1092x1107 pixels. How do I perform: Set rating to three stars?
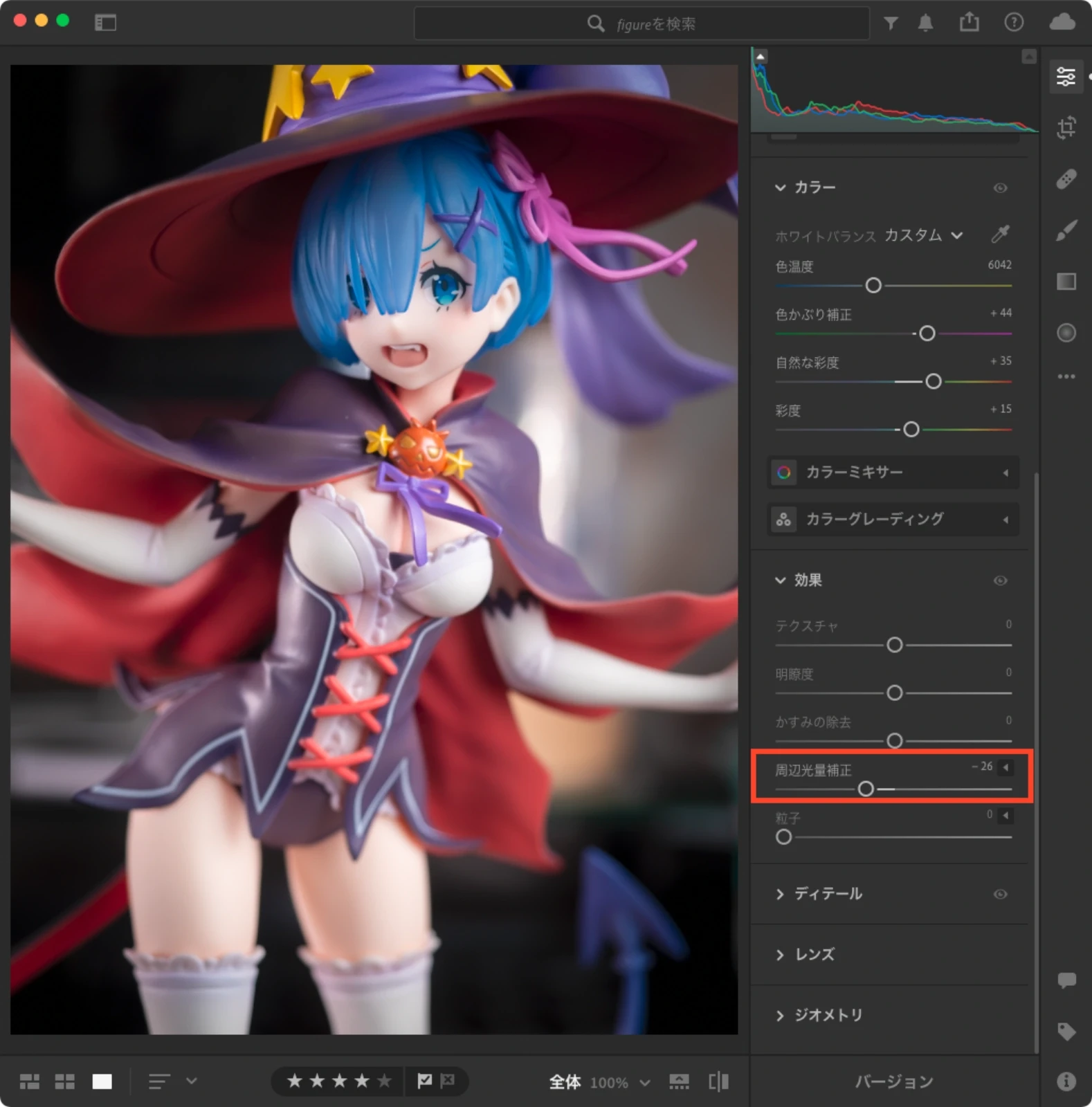(x=339, y=1081)
